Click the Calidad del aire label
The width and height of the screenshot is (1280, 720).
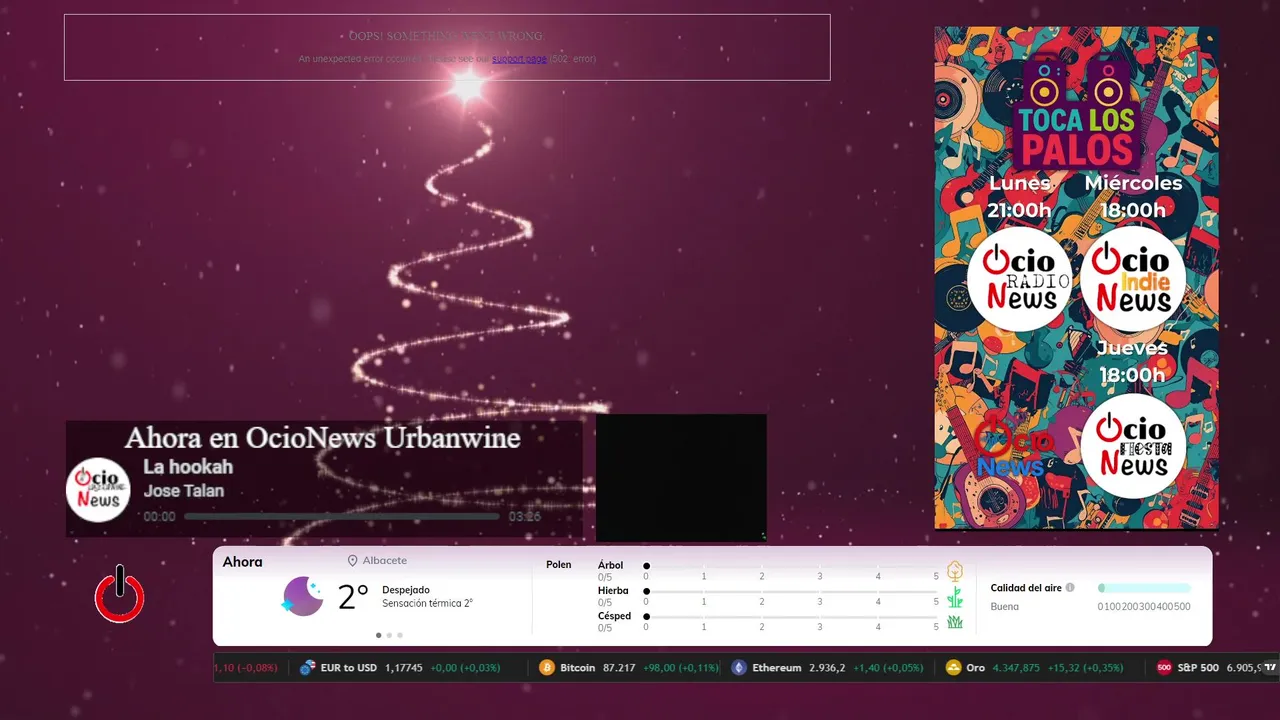1026,588
